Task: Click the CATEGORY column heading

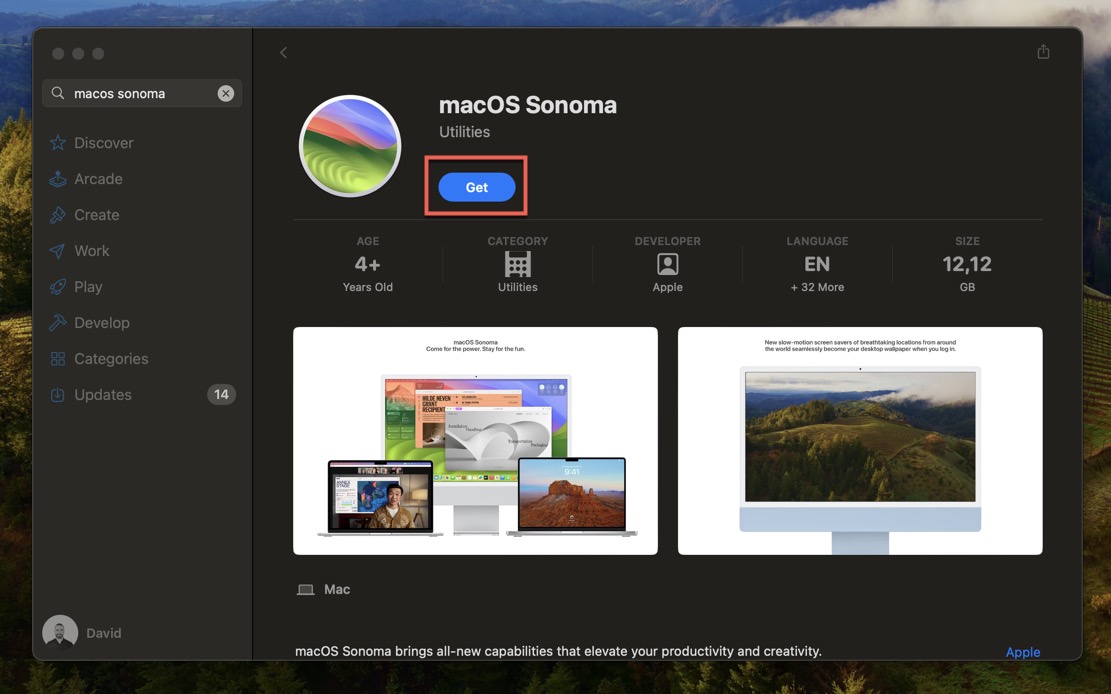Action: tap(517, 241)
